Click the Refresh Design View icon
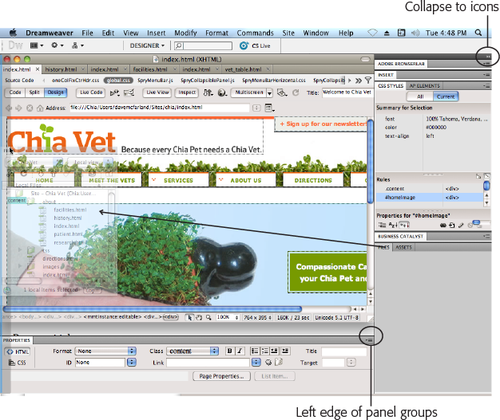The height and width of the screenshot is (420, 500). pos(296,92)
